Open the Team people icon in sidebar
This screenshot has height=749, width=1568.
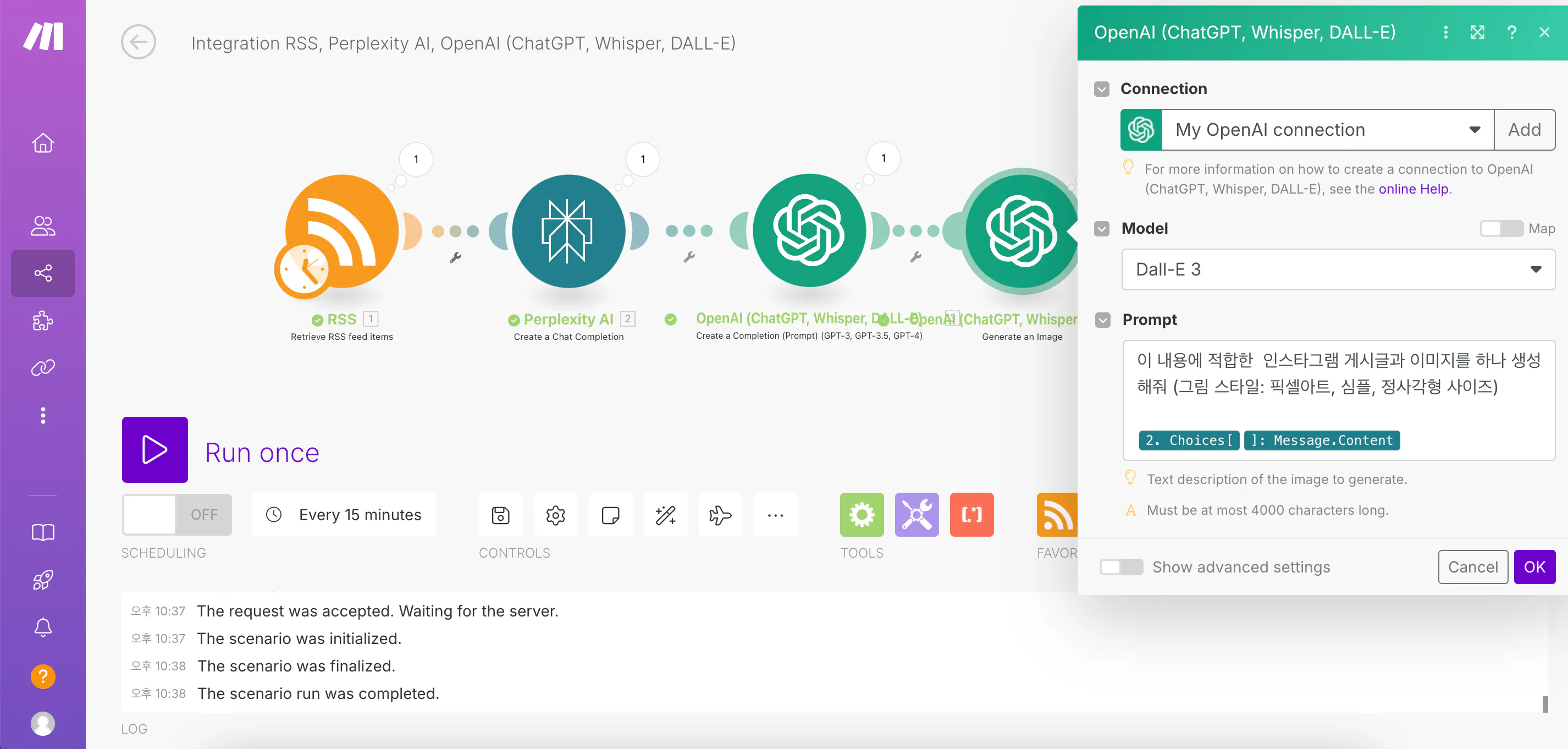(43, 226)
